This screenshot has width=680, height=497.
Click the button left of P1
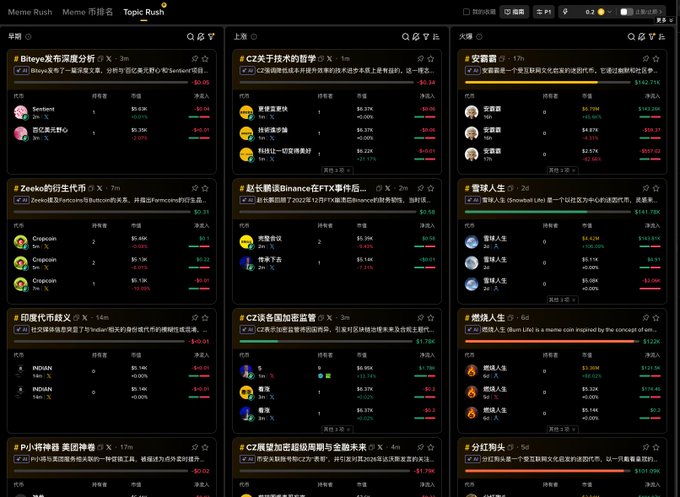pyautogui.click(x=514, y=12)
